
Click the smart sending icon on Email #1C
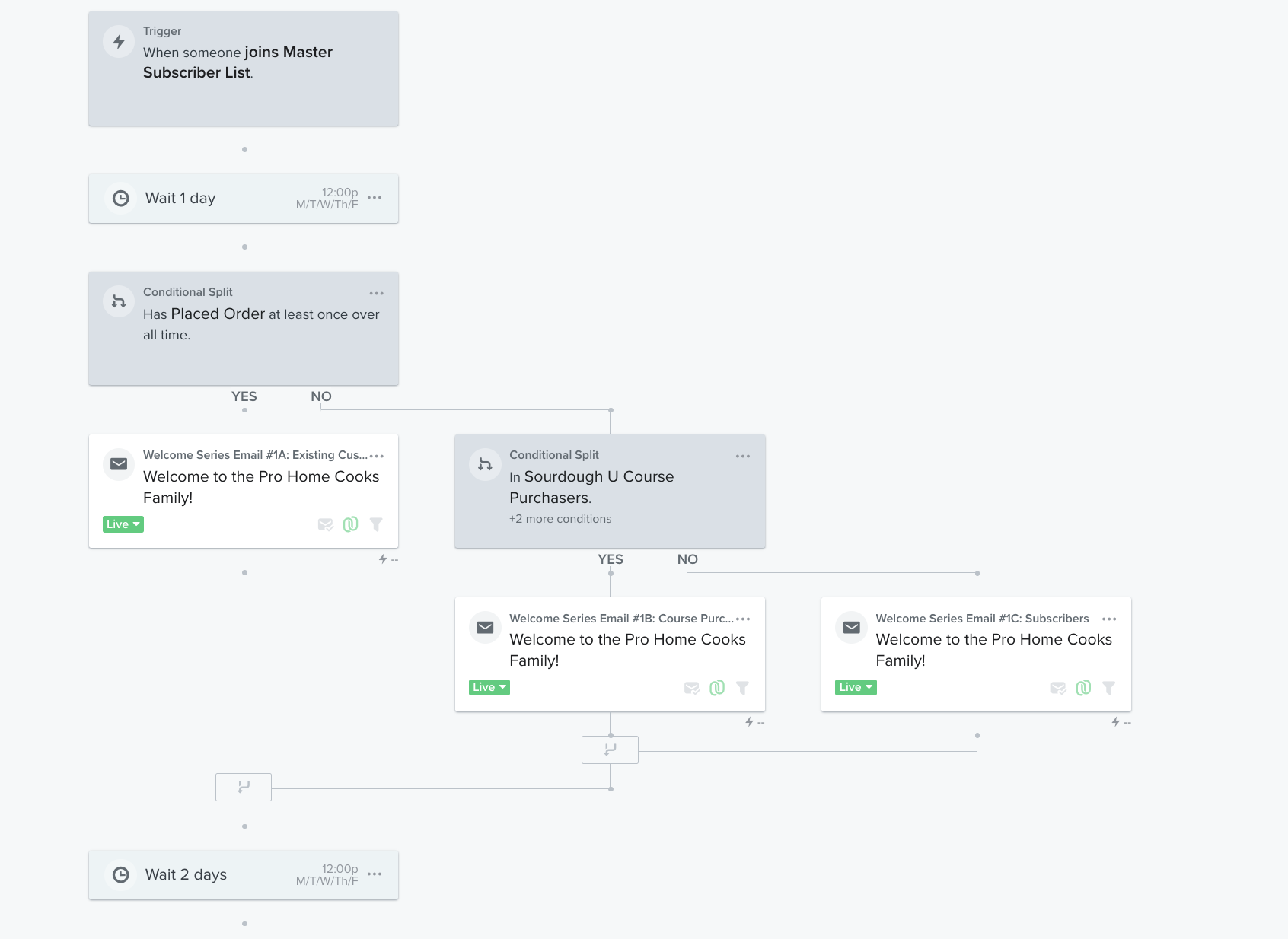coord(1058,688)
